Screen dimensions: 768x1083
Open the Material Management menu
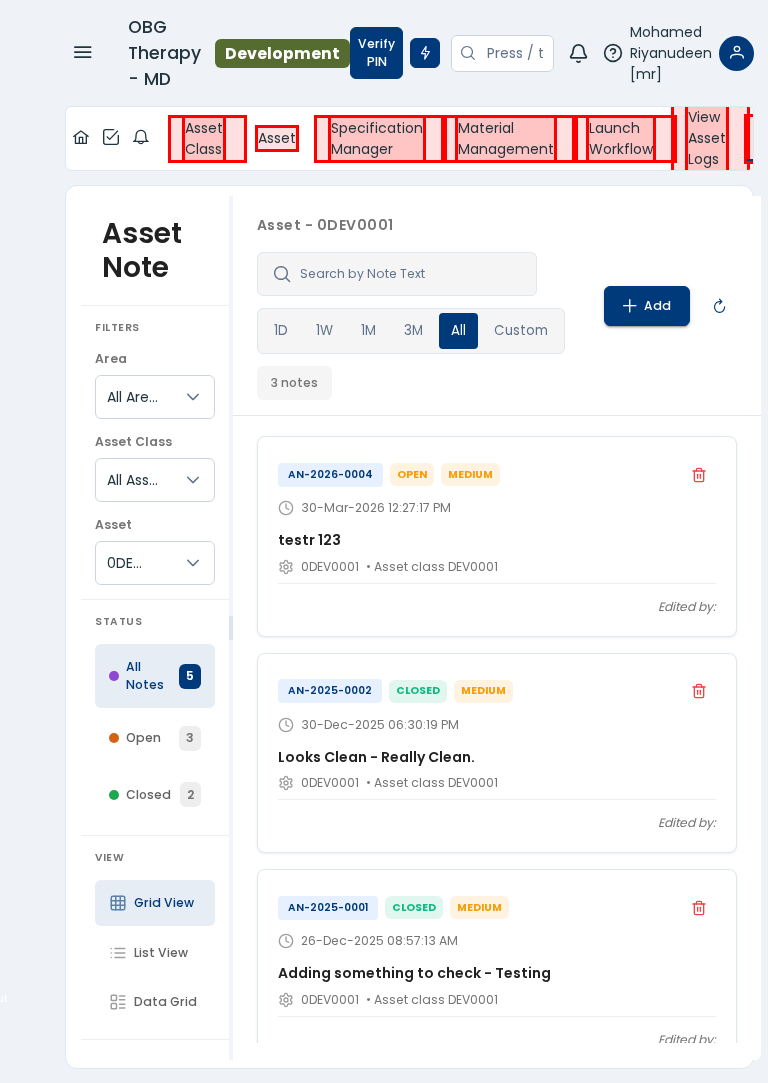[505, 138]
